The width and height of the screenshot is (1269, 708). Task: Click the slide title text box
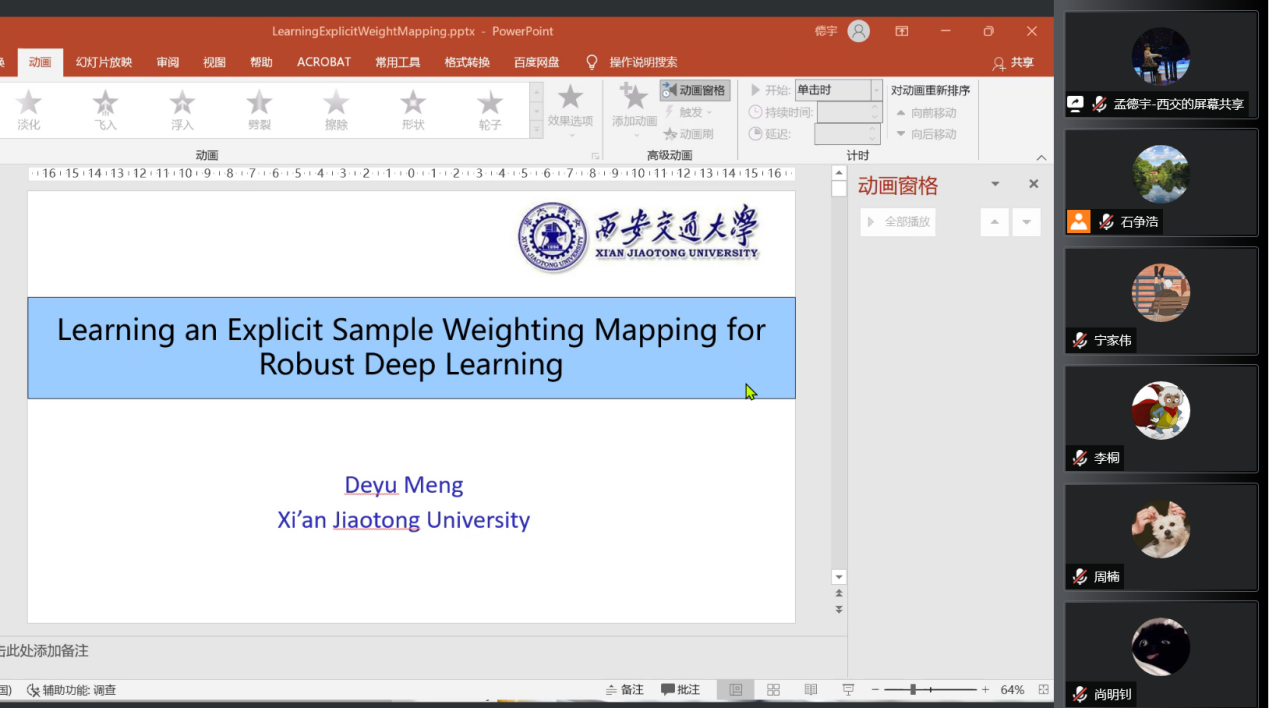click(x=411, y=347)
